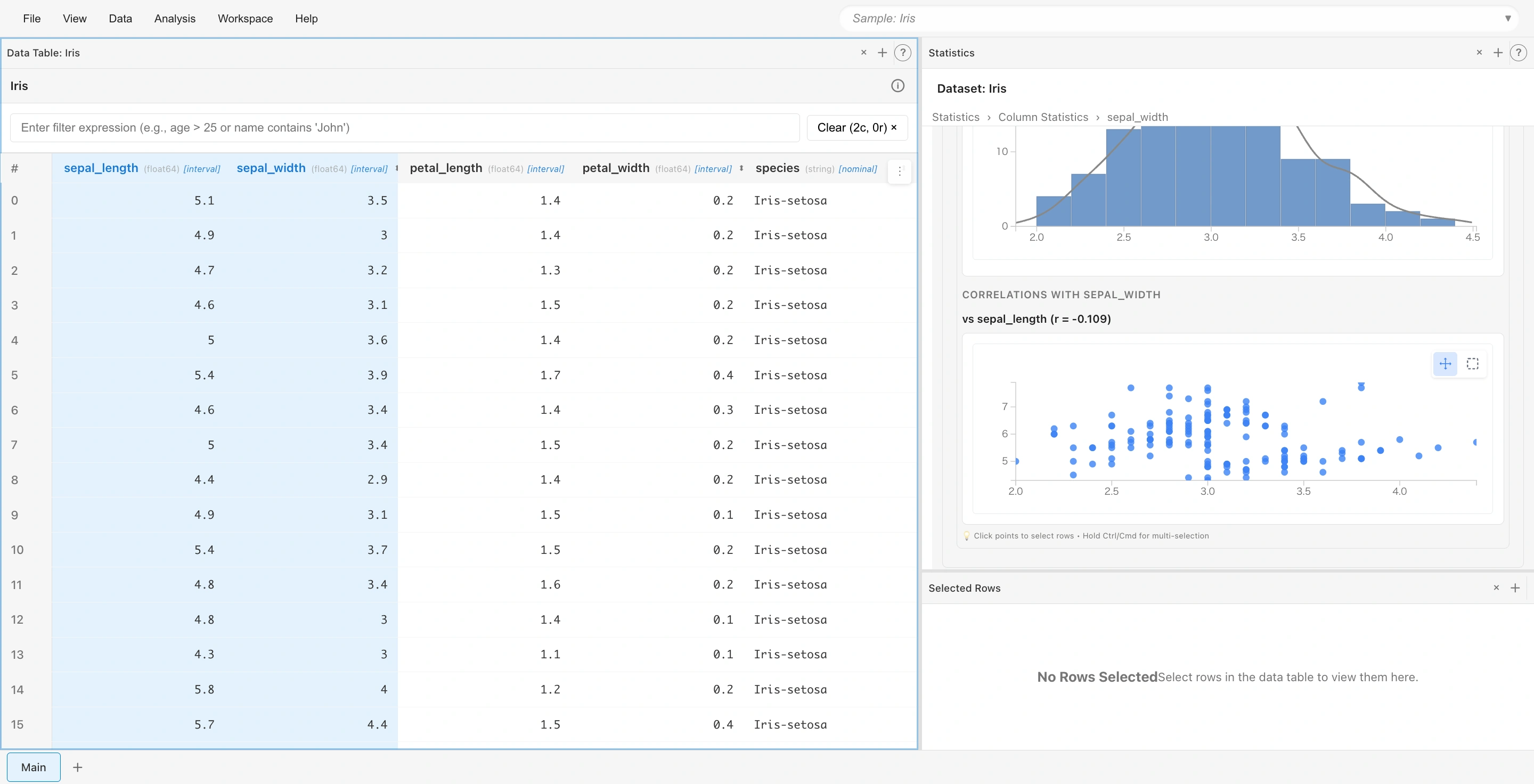Open the species column options menu

point(899,171)
